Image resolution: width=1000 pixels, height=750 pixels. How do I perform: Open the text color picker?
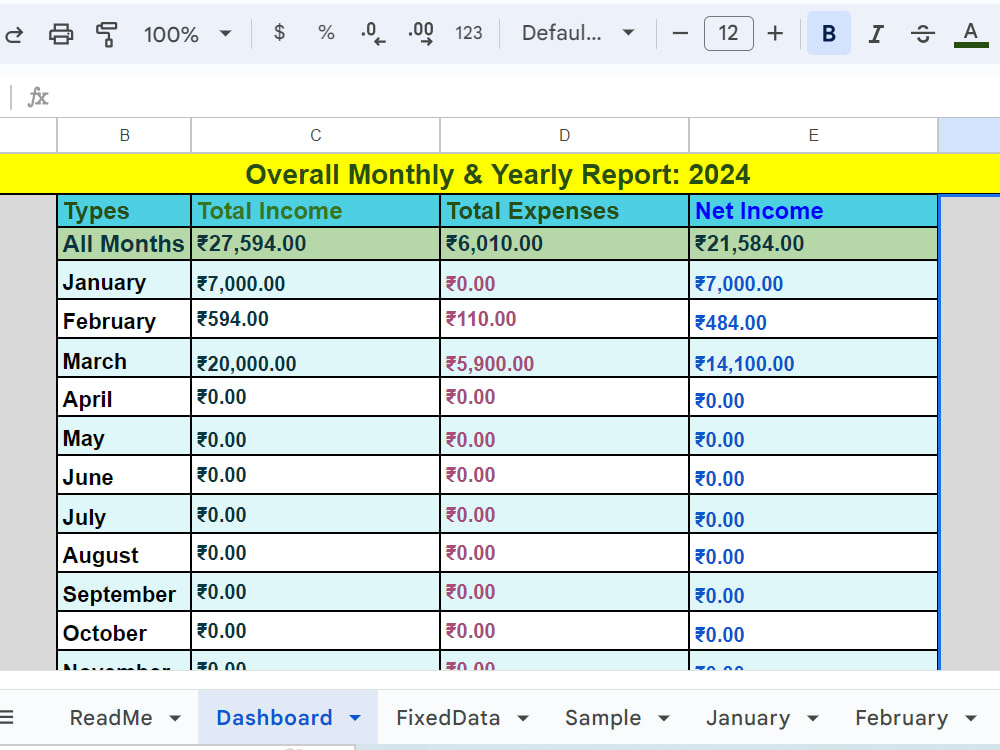970,33
